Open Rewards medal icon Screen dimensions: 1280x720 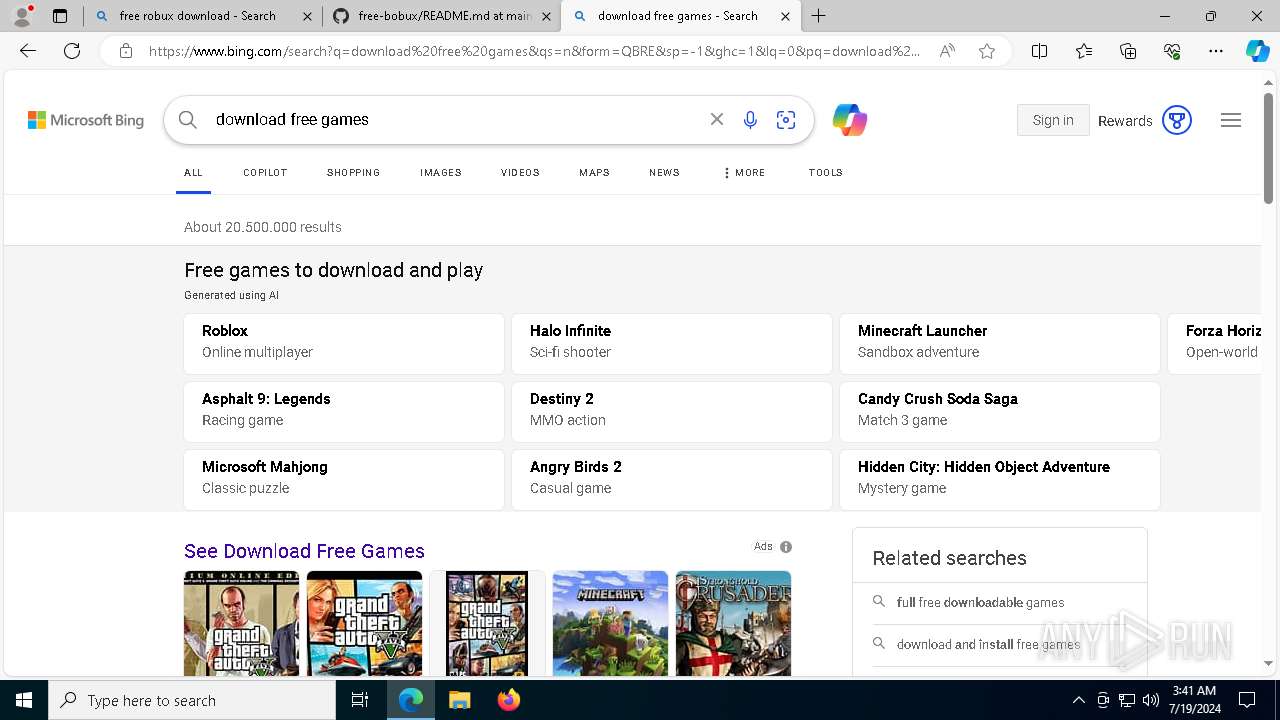click(x=1177, y=120)
